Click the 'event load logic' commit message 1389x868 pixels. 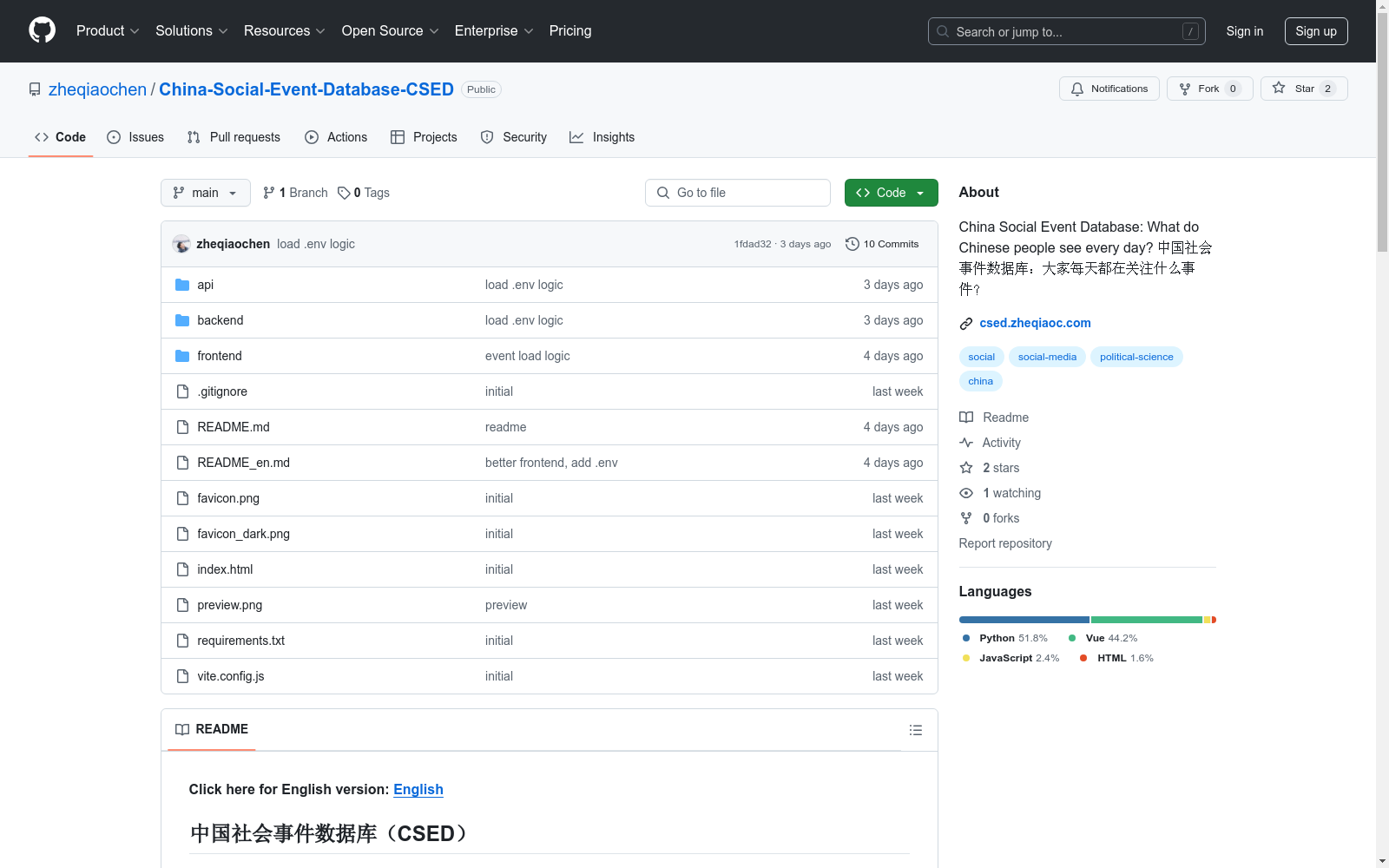click(527, 356)
